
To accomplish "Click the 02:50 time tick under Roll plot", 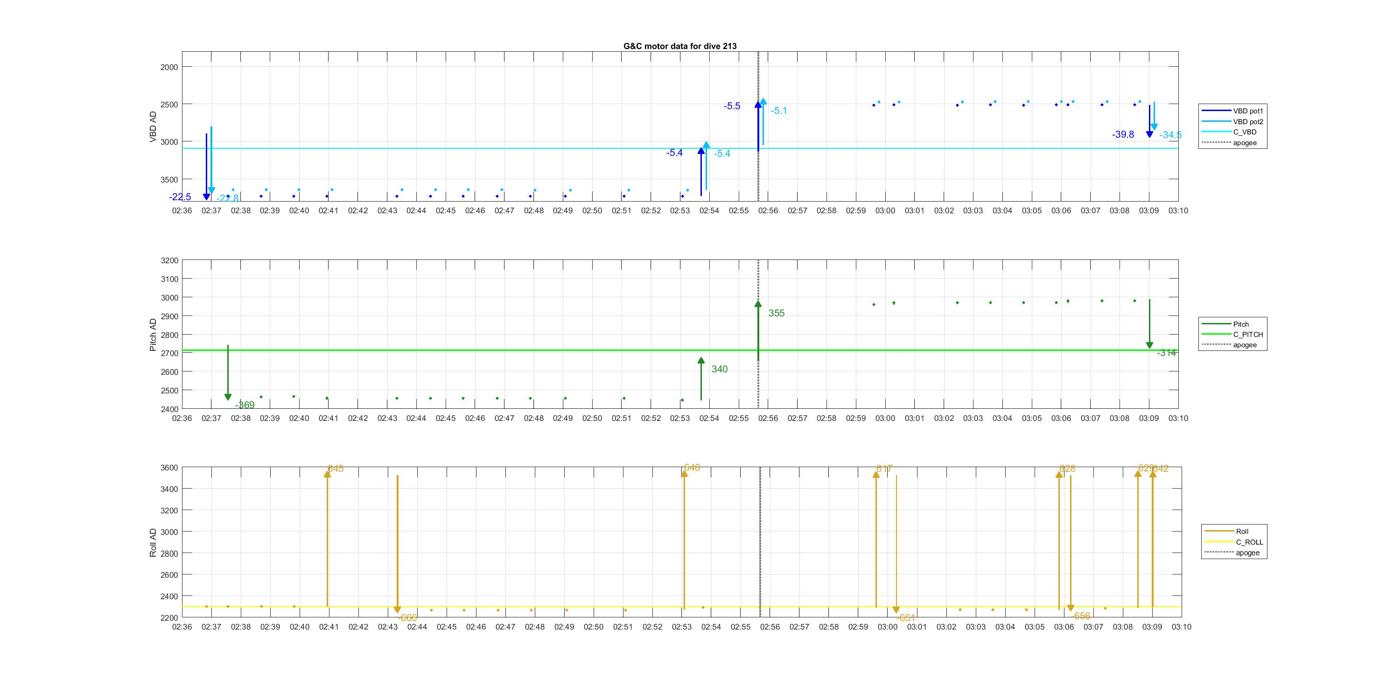I will click(594, 627).
